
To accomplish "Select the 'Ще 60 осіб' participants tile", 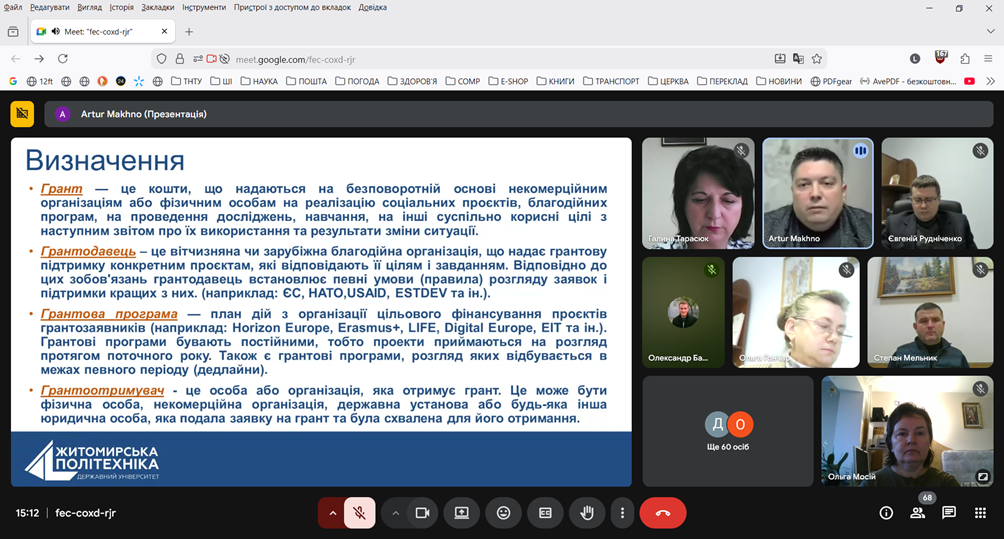I will tap(727, 430).
